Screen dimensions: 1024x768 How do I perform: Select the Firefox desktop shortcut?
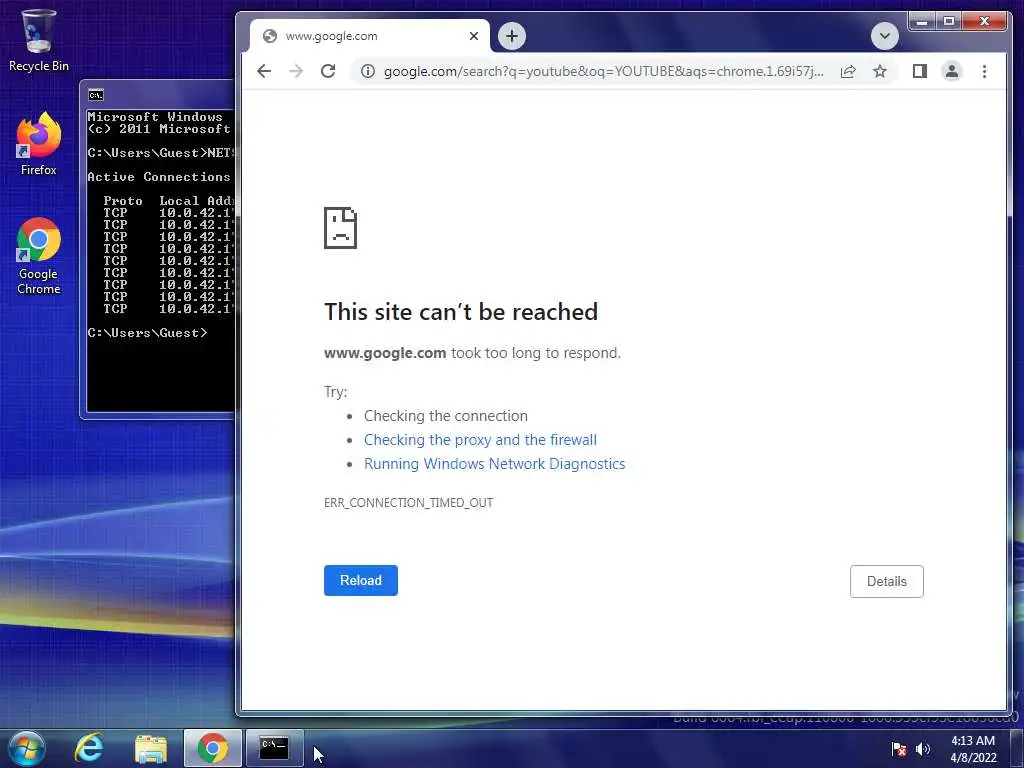[x=39, y=144]
